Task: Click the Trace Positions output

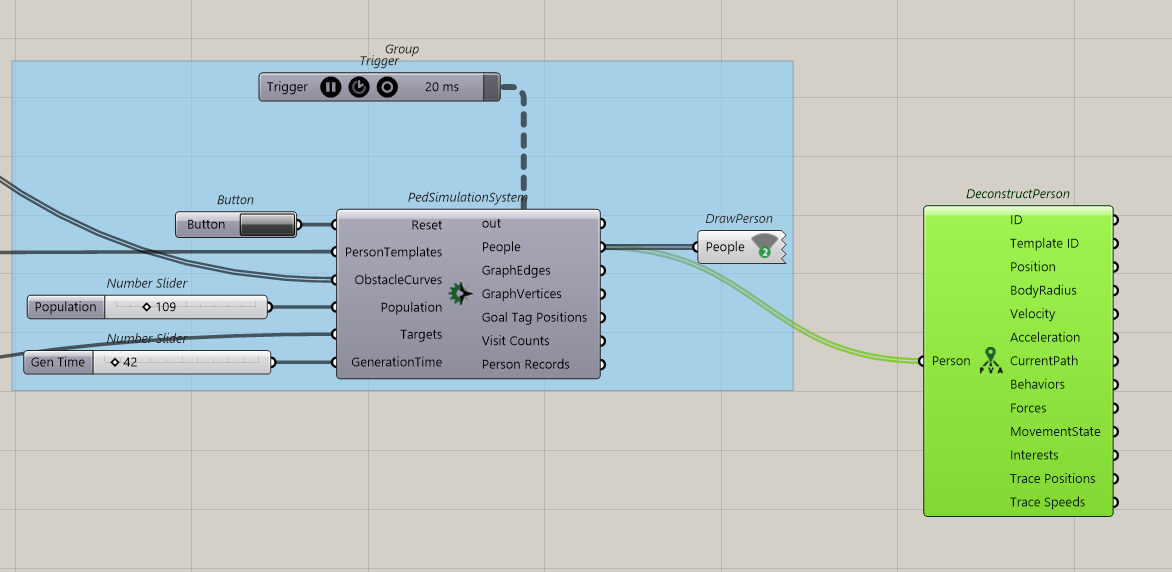Action: (x=1052, y=479)
